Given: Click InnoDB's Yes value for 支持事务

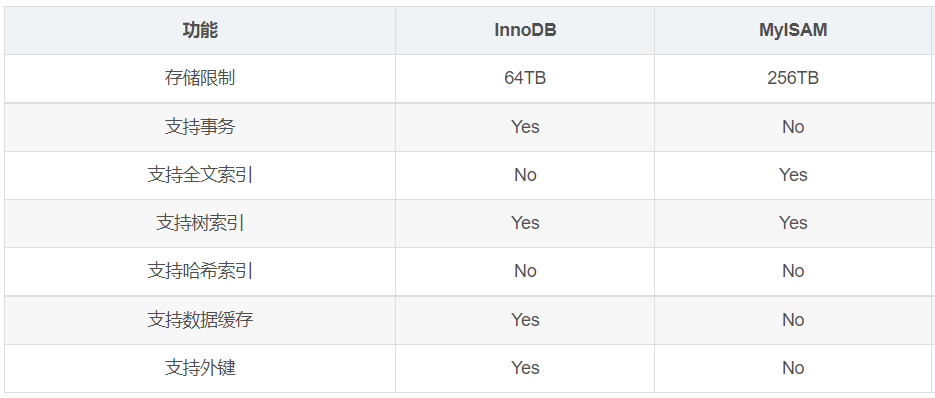Looking at the screenshot, I should point(525,127).
